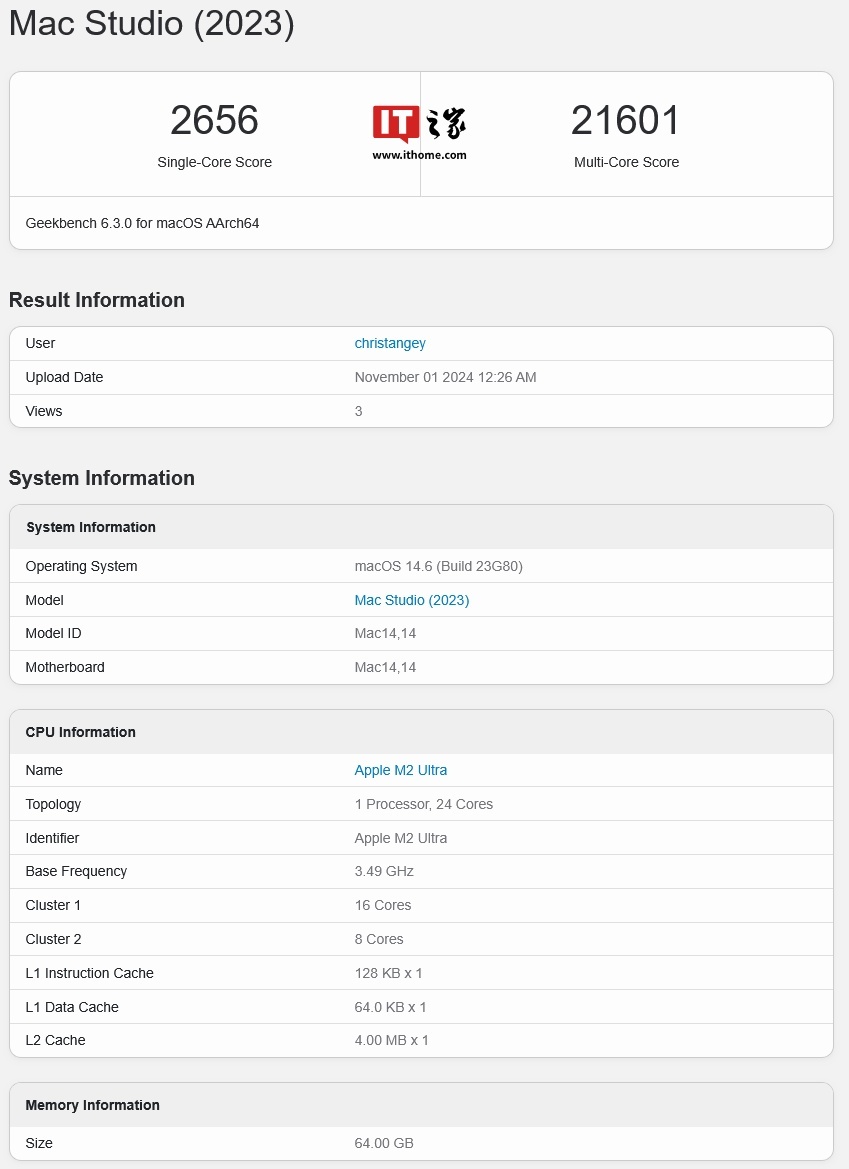Click the upload date November 01 2024
This screenshot has width=849, height=1169.
[445, 377]
